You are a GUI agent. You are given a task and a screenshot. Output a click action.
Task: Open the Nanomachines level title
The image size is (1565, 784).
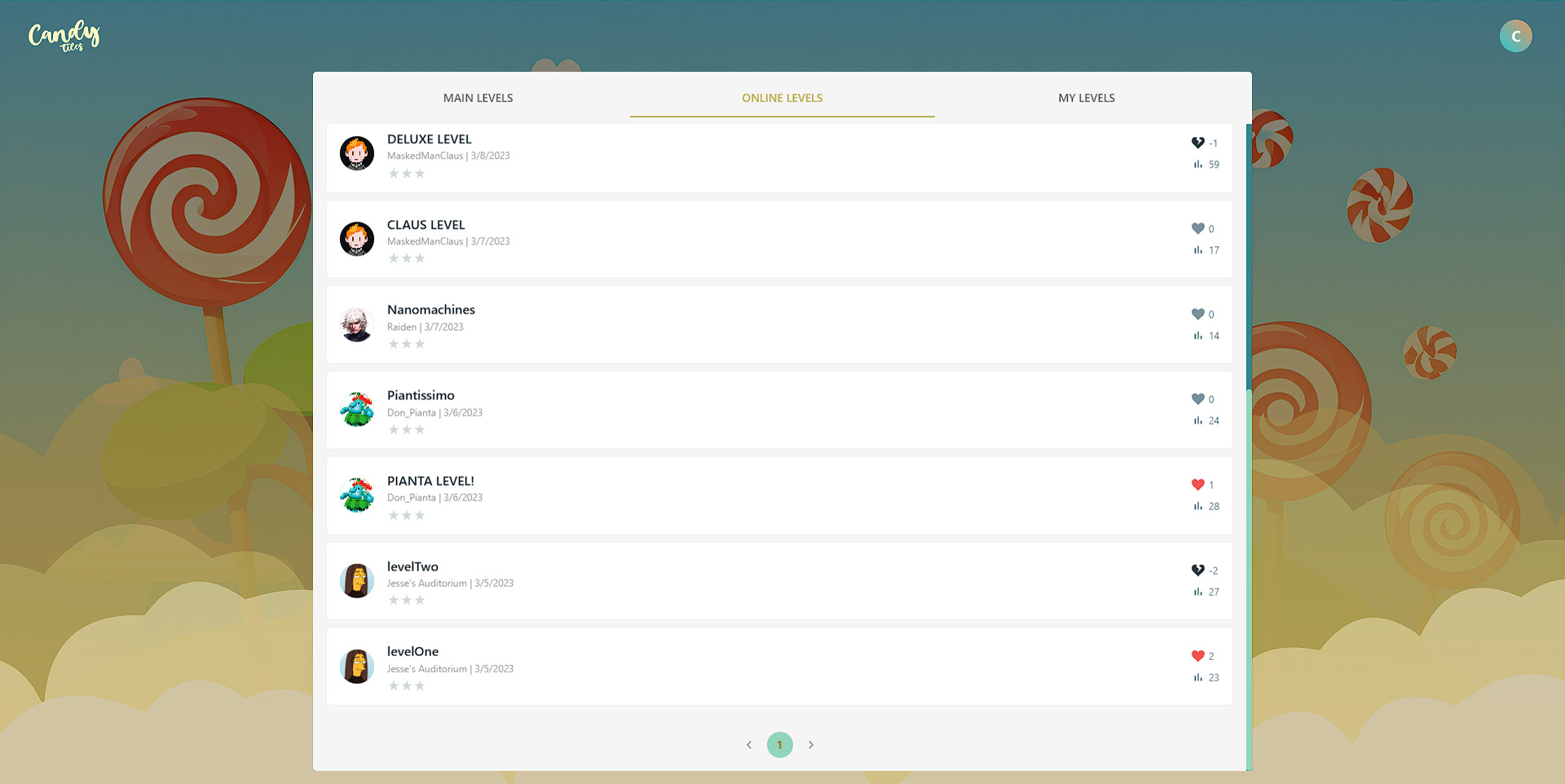click(x=430, y=310)
